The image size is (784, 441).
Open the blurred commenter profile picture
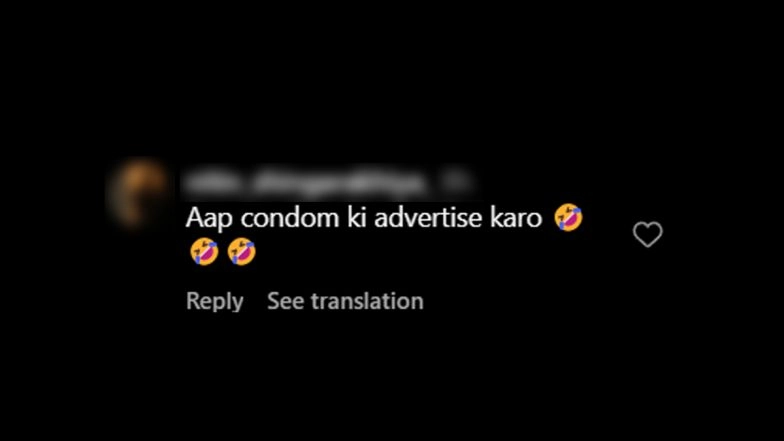point(140,192)
